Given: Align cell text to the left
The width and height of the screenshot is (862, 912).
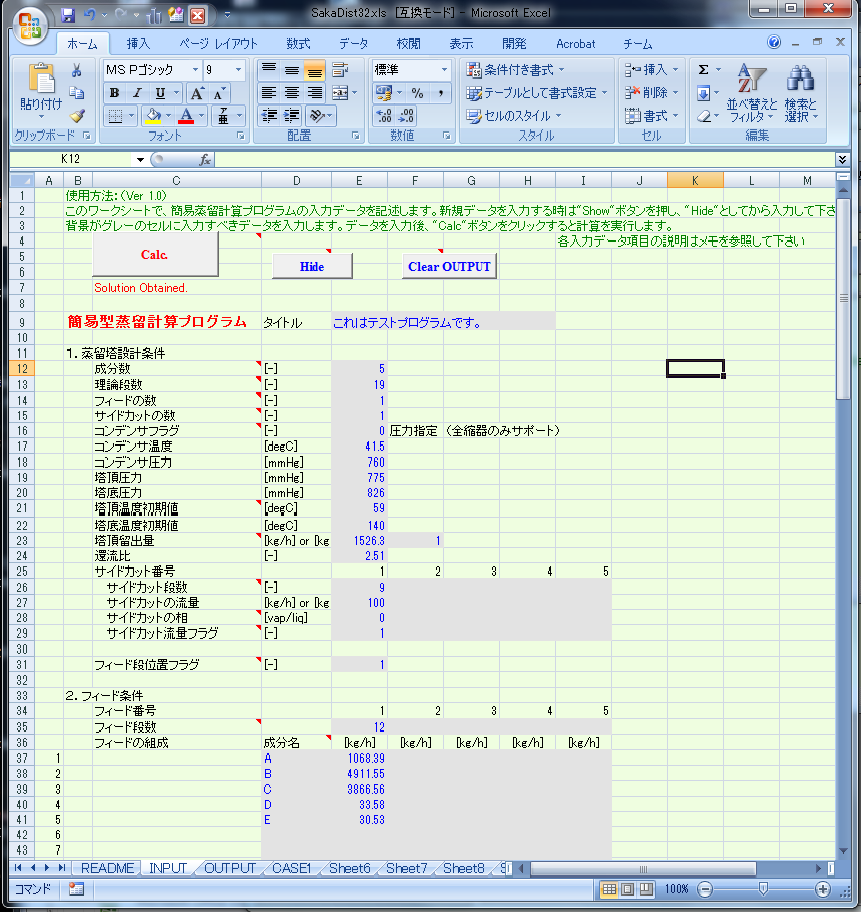Looking at the screenshot, I should 269,92.
